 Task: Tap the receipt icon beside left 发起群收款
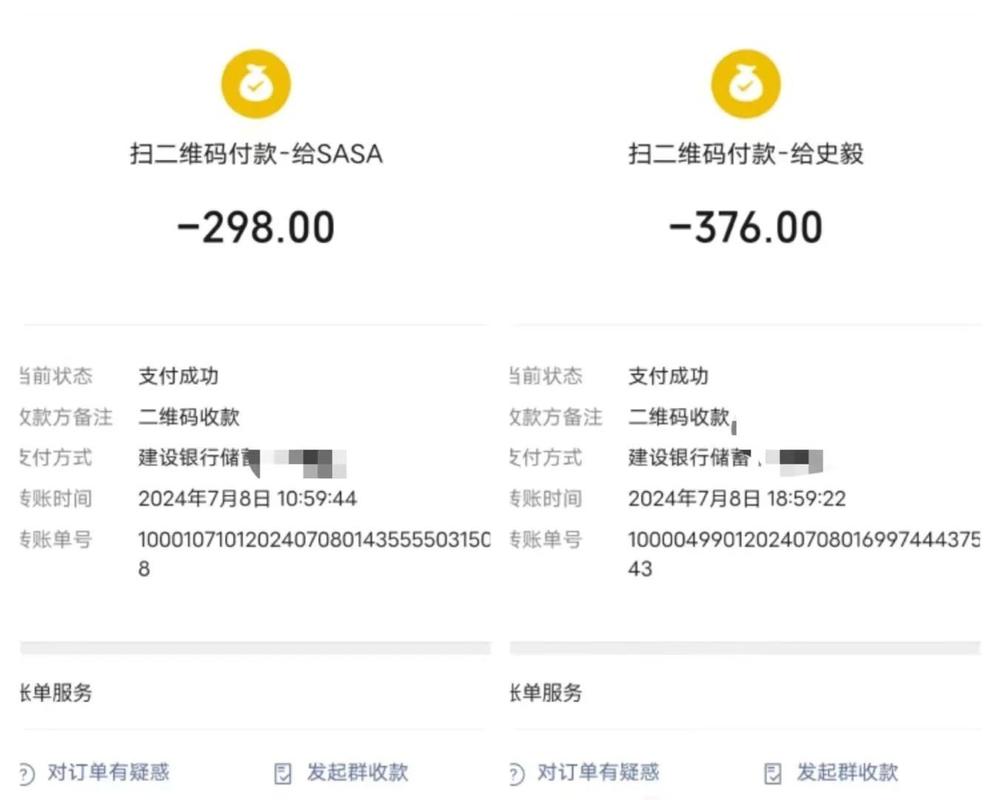point(283,773)
